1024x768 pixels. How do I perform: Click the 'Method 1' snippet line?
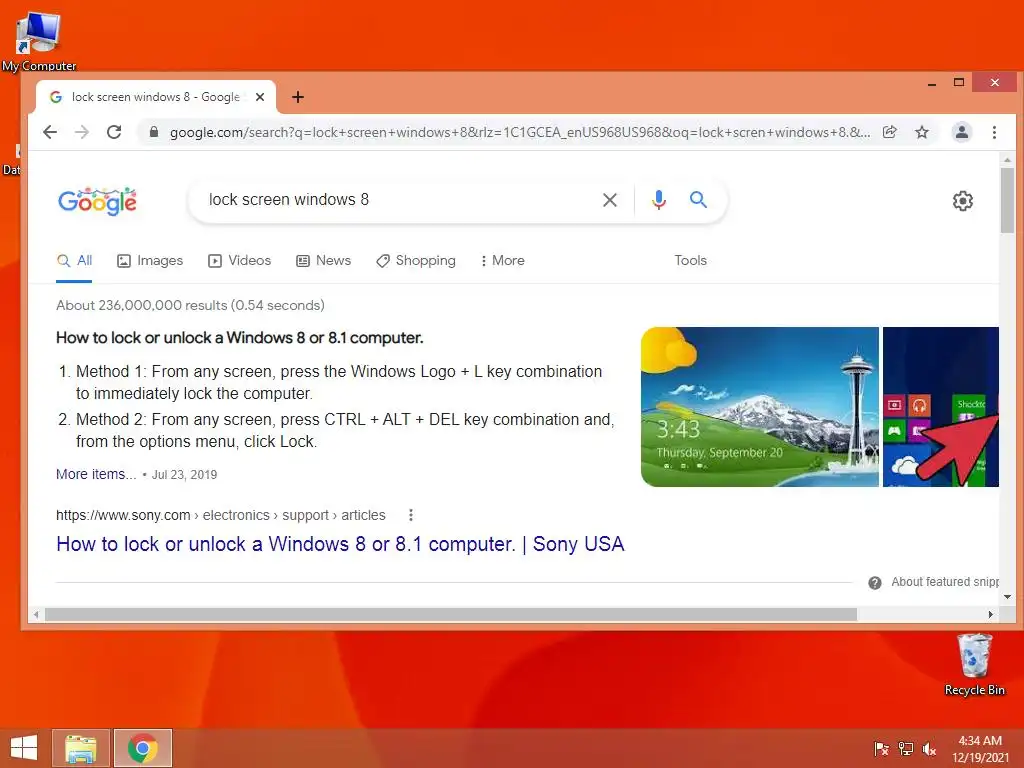(339, 382)
